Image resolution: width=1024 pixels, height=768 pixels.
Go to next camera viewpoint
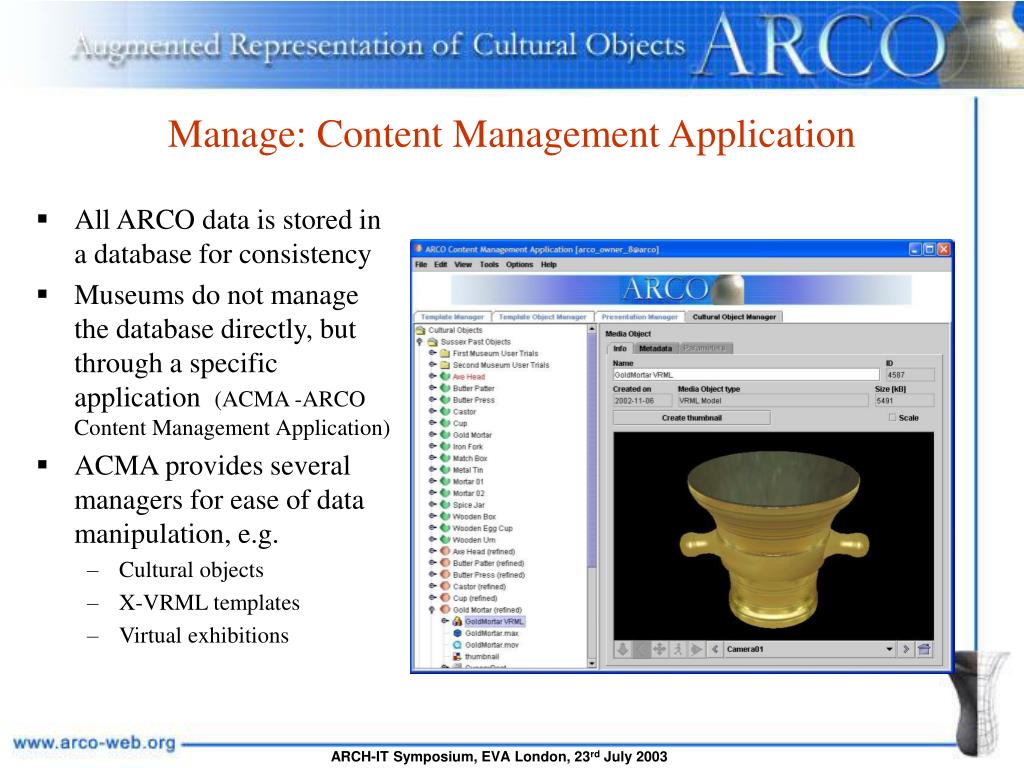coord(906,649)
